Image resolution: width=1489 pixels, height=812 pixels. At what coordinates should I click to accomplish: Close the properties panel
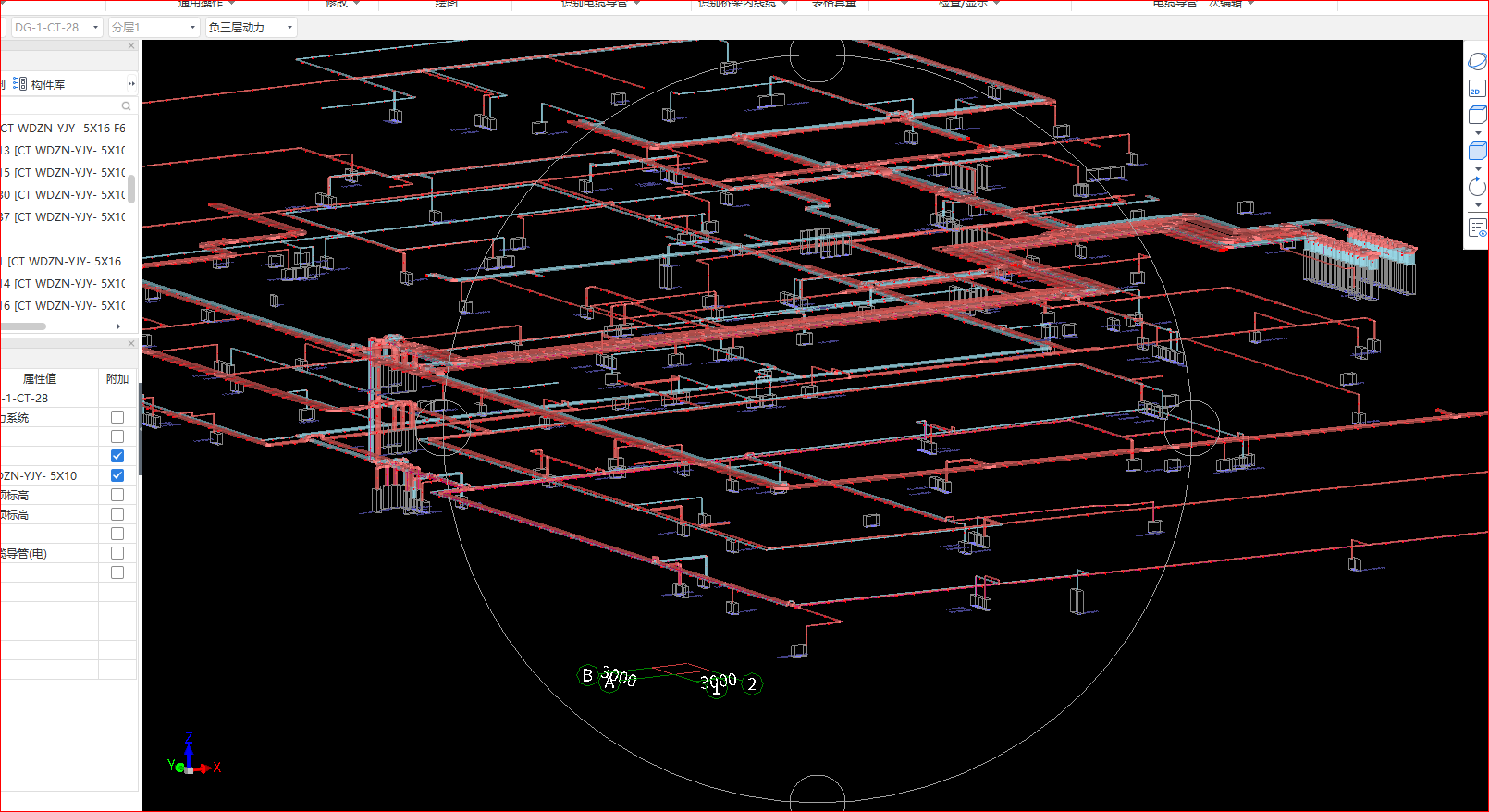pos(130,343)
